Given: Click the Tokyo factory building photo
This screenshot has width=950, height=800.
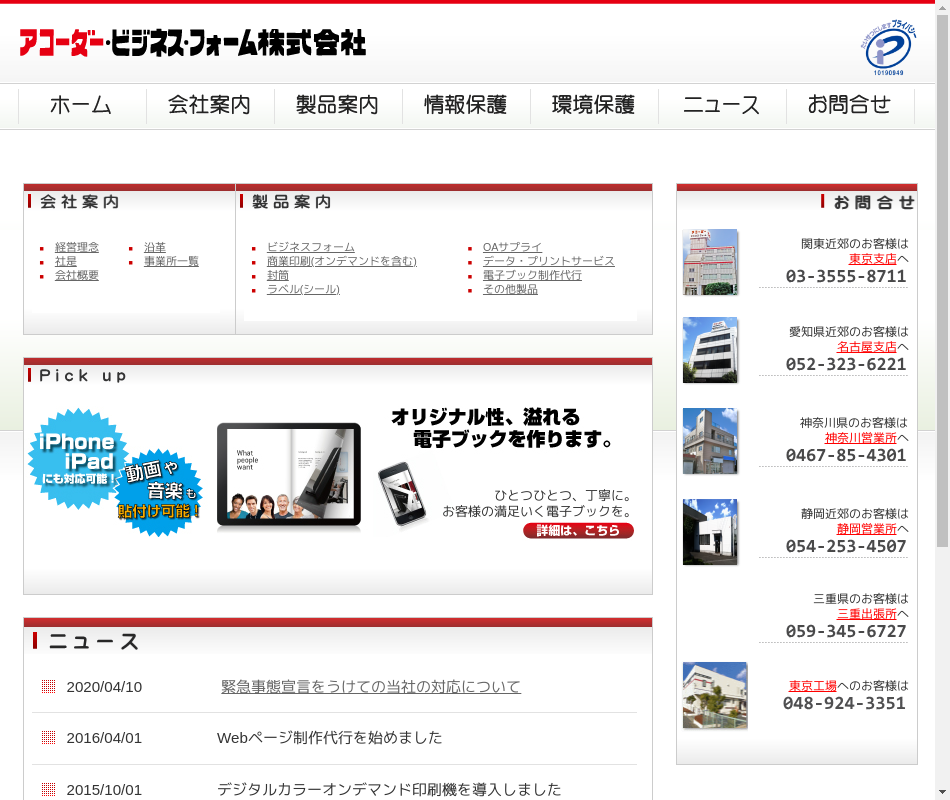Looking at the screenshot, I should coord(714,695).
